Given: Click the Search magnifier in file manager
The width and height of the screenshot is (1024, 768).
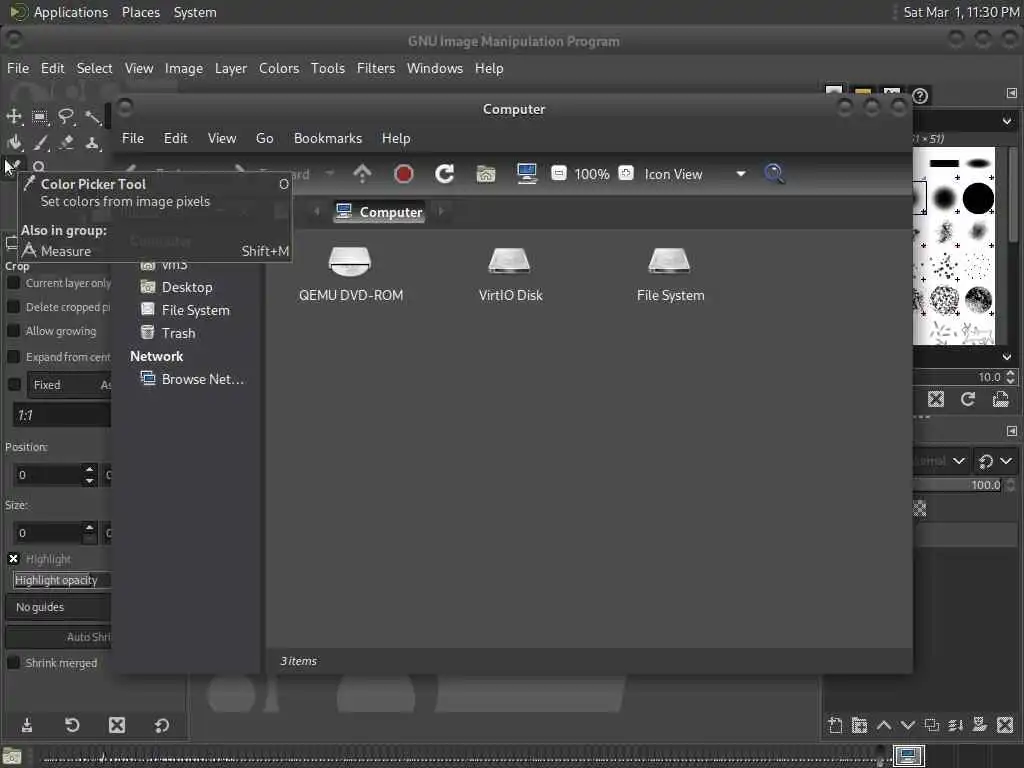Looking at the screenshot, I should 774,174.
